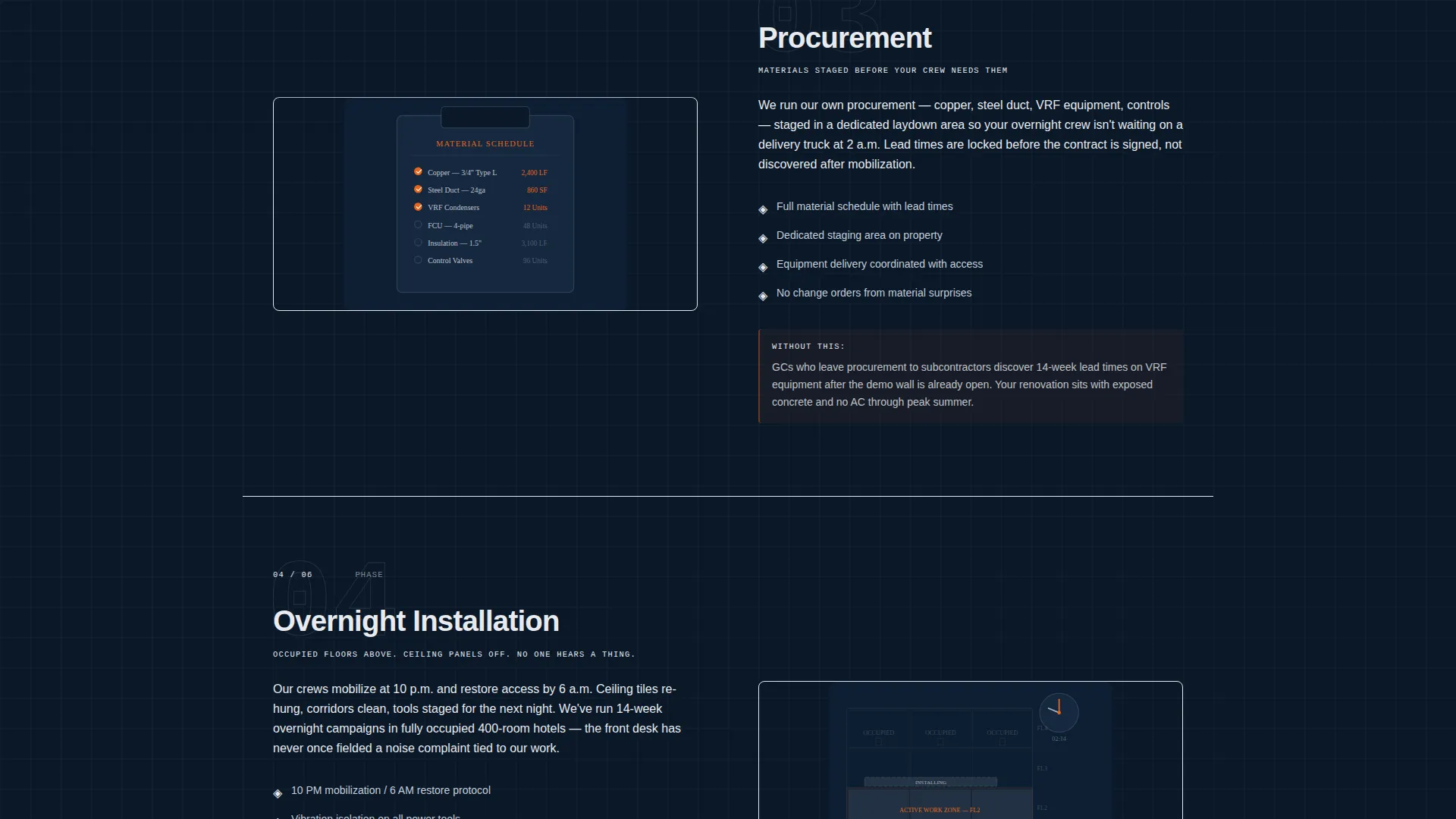
Task: Click diamond bullet beside Full material schedule
Action: point(763,210)
